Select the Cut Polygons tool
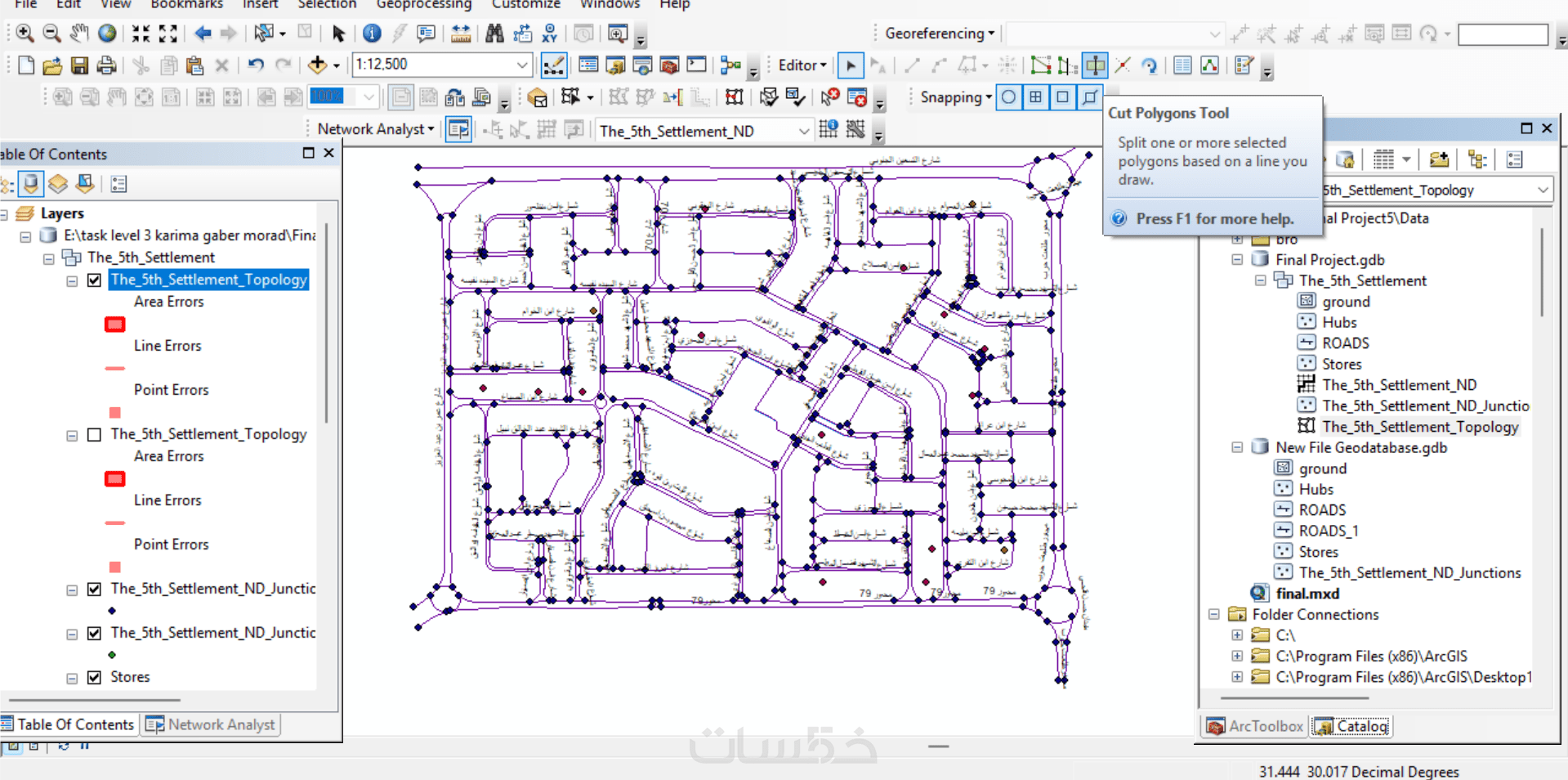1568x780 pixels. coord(1095,65)
